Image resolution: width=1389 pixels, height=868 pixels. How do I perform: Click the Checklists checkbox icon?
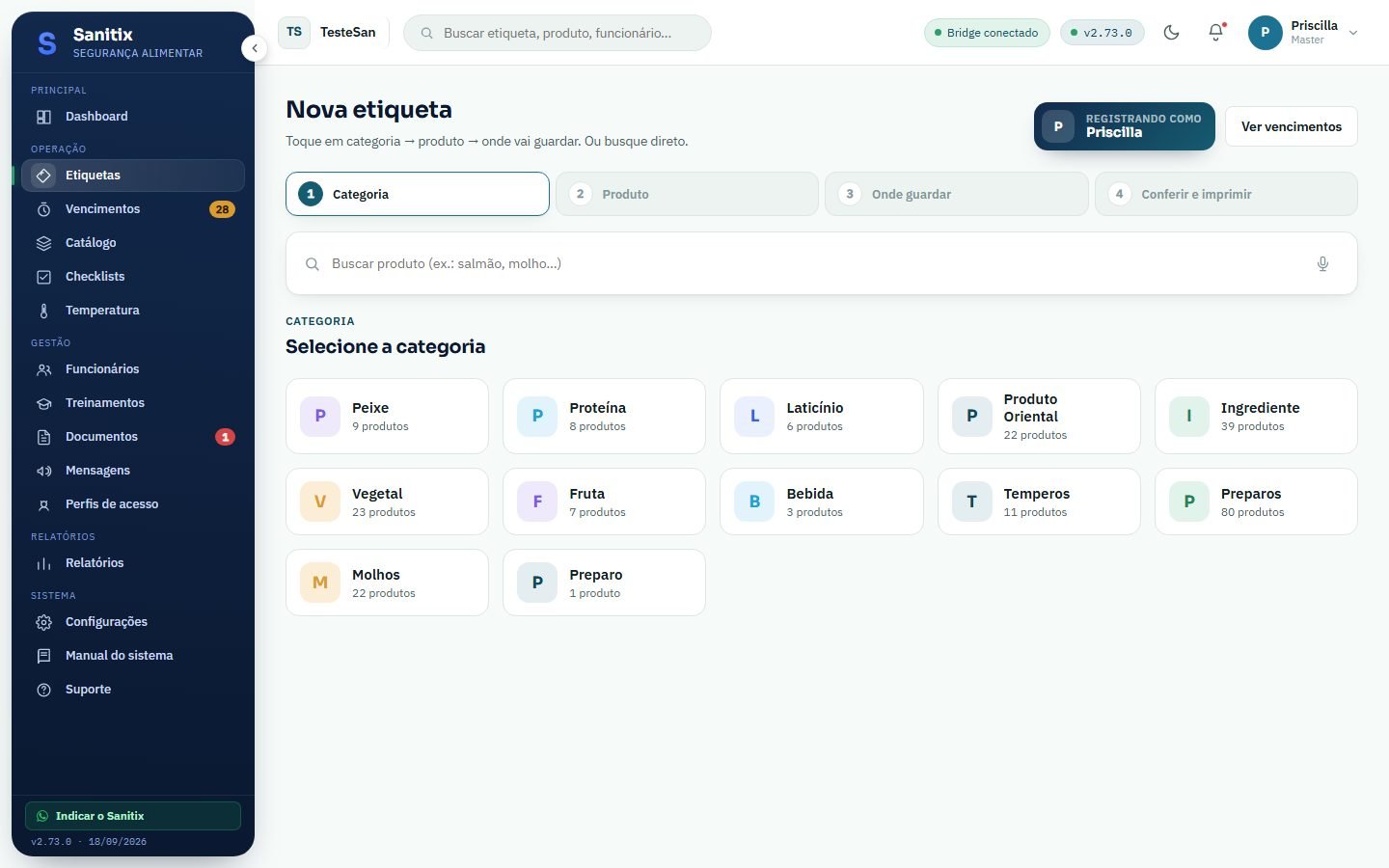coord(43,277)
